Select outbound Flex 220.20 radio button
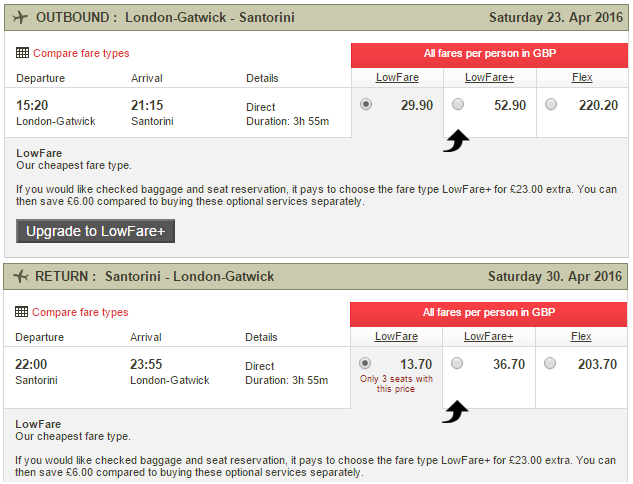Viewport: 633px width, 484px height. pyautogui.click(x=551, y=105)
